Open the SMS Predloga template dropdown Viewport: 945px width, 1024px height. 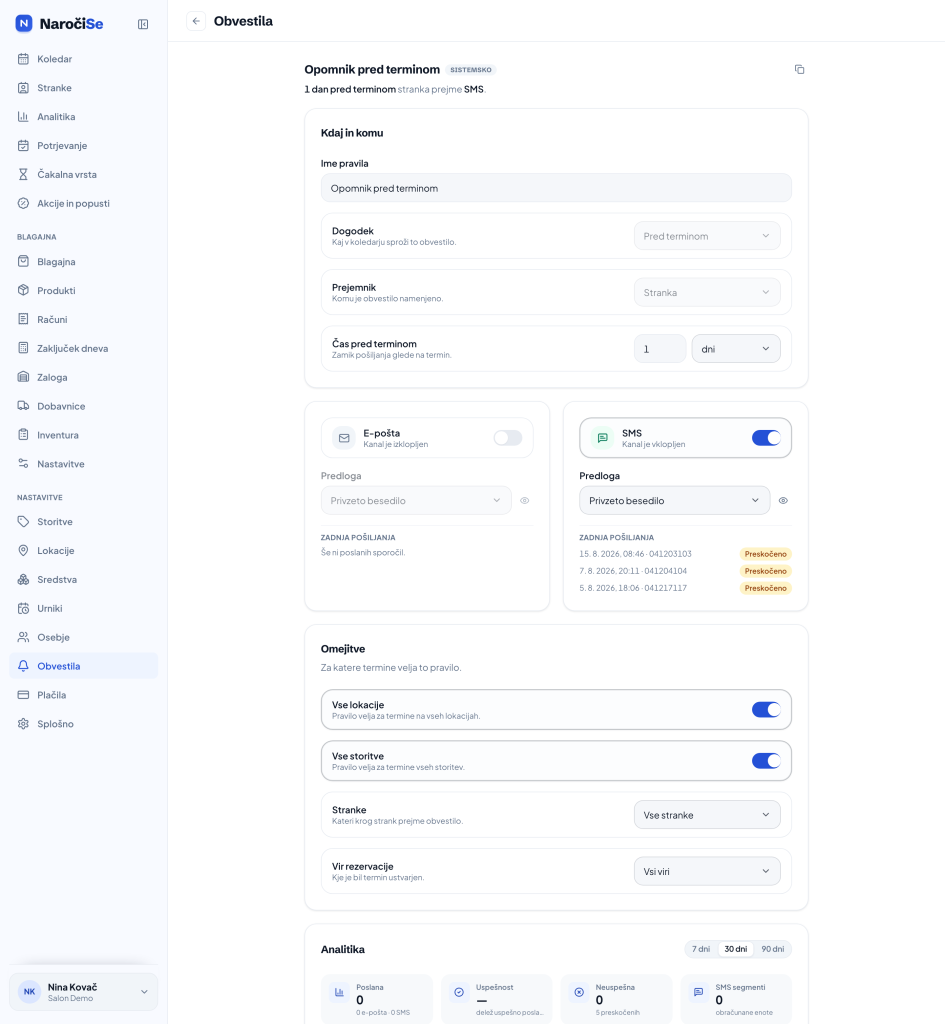coord(674,500)
